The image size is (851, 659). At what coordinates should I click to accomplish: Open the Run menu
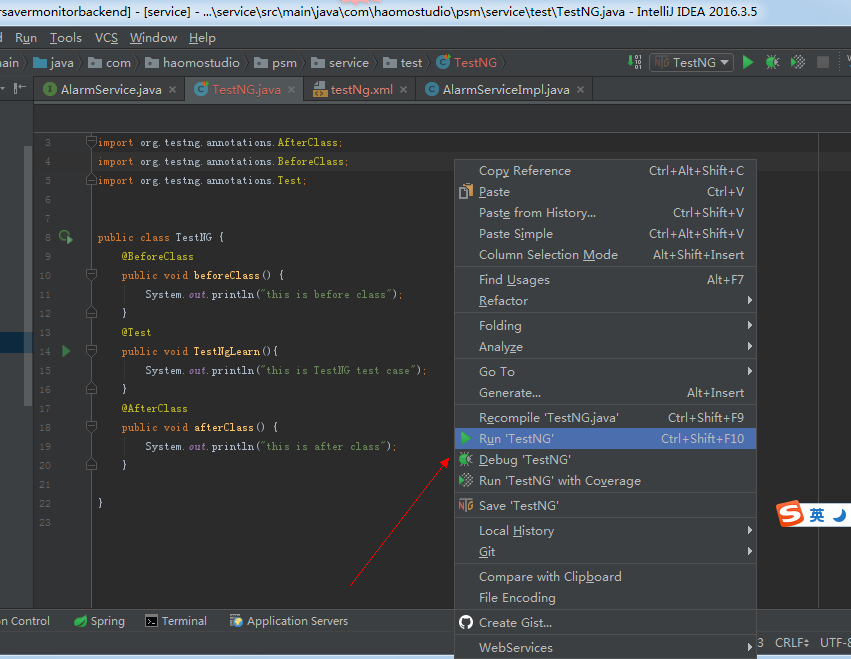pyautogui.click(x=26, y=38)
